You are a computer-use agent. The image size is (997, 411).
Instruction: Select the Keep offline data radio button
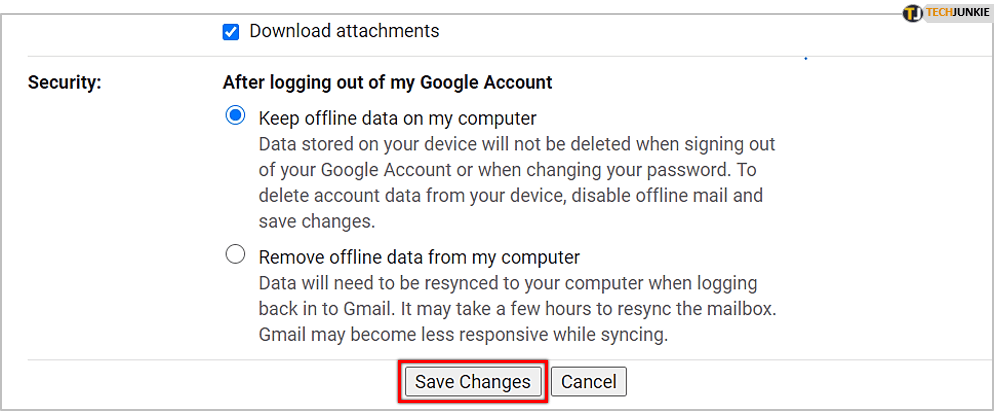click(x=235, y=116)
